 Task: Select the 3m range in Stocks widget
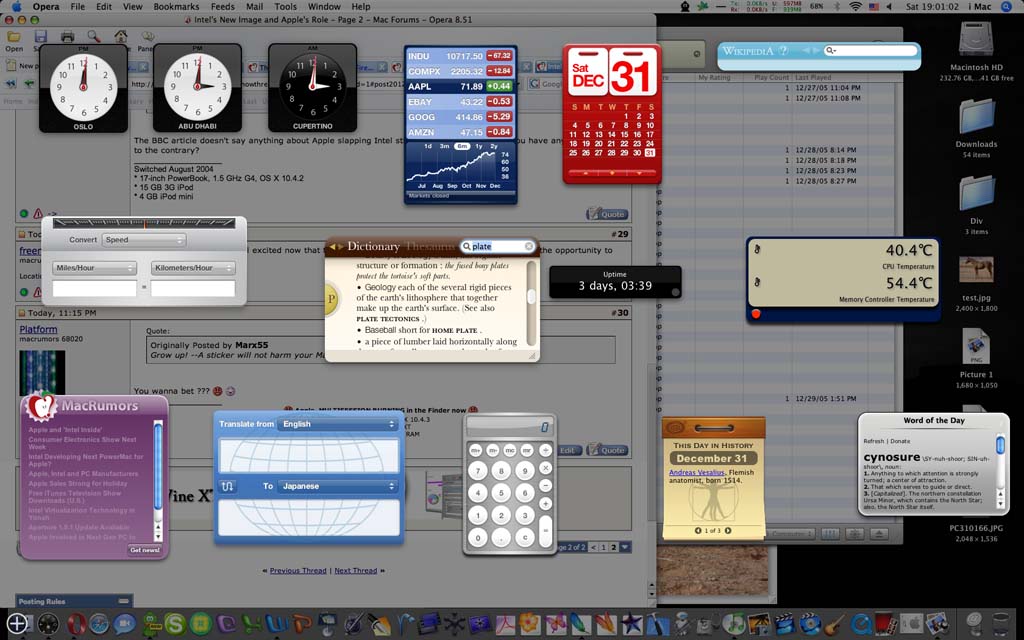point(445,146)
